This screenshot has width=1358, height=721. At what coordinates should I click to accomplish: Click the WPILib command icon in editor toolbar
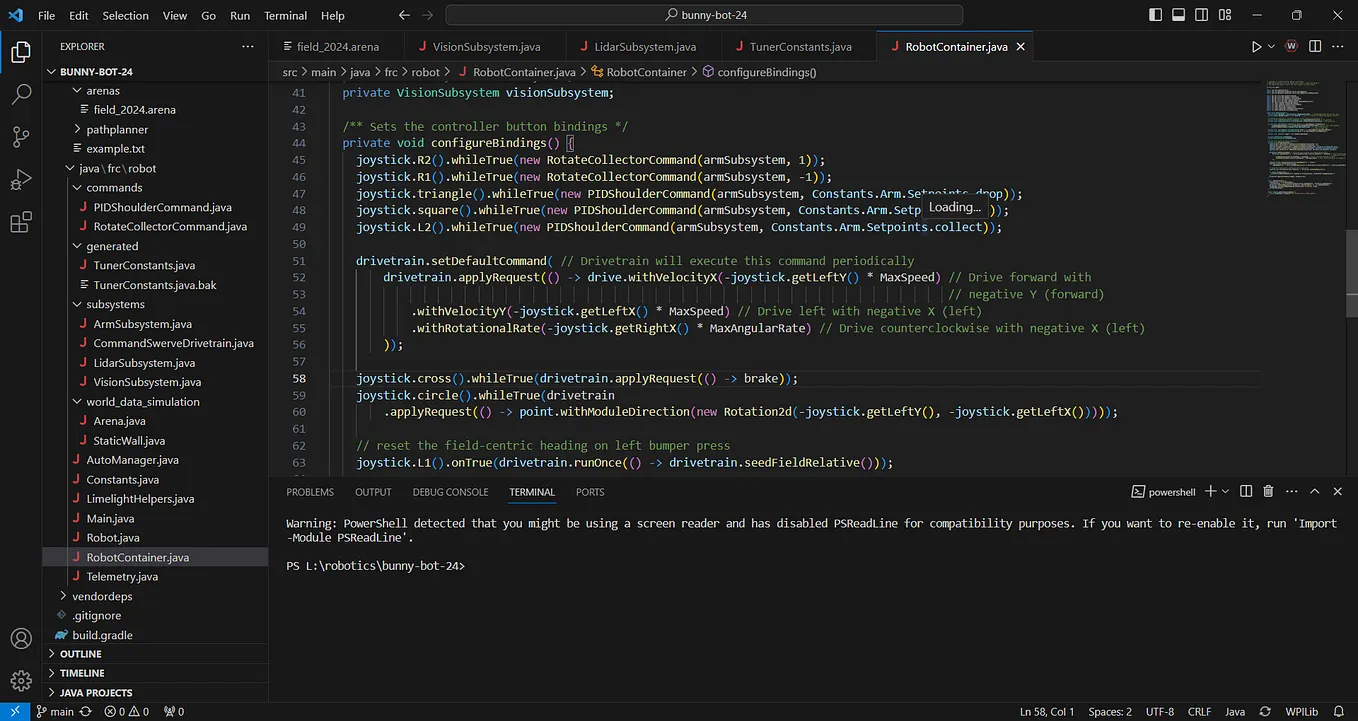pyautogui.click(x=1291, y=47)
